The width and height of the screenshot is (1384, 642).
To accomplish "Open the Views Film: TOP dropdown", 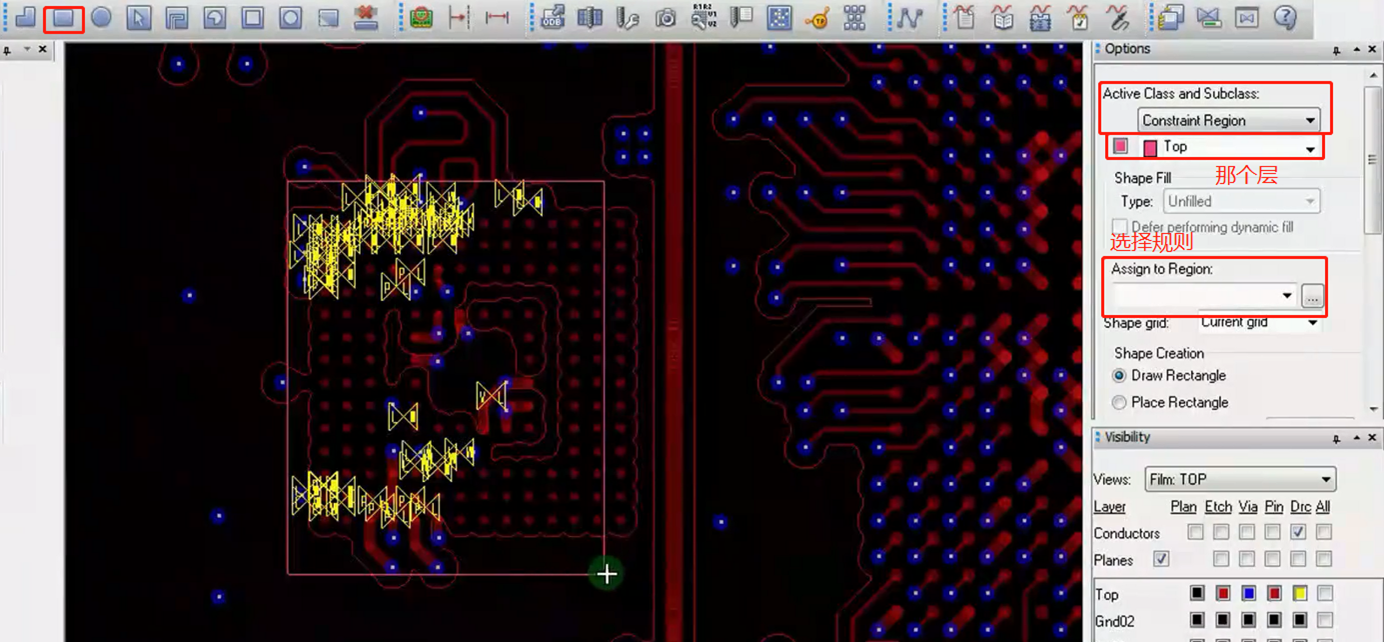I will (1240, 479).
